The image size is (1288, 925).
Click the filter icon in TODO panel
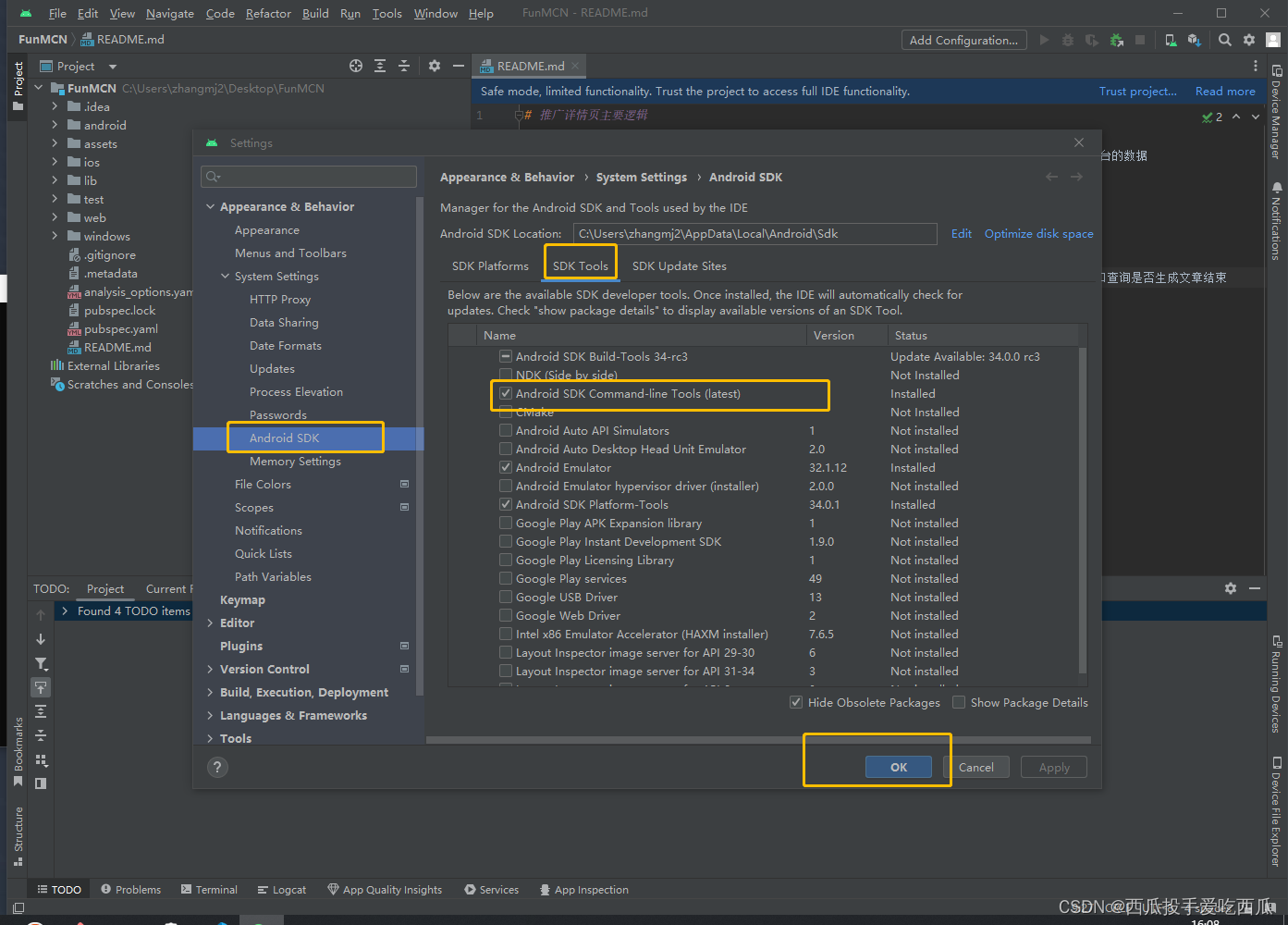[41, 663]
